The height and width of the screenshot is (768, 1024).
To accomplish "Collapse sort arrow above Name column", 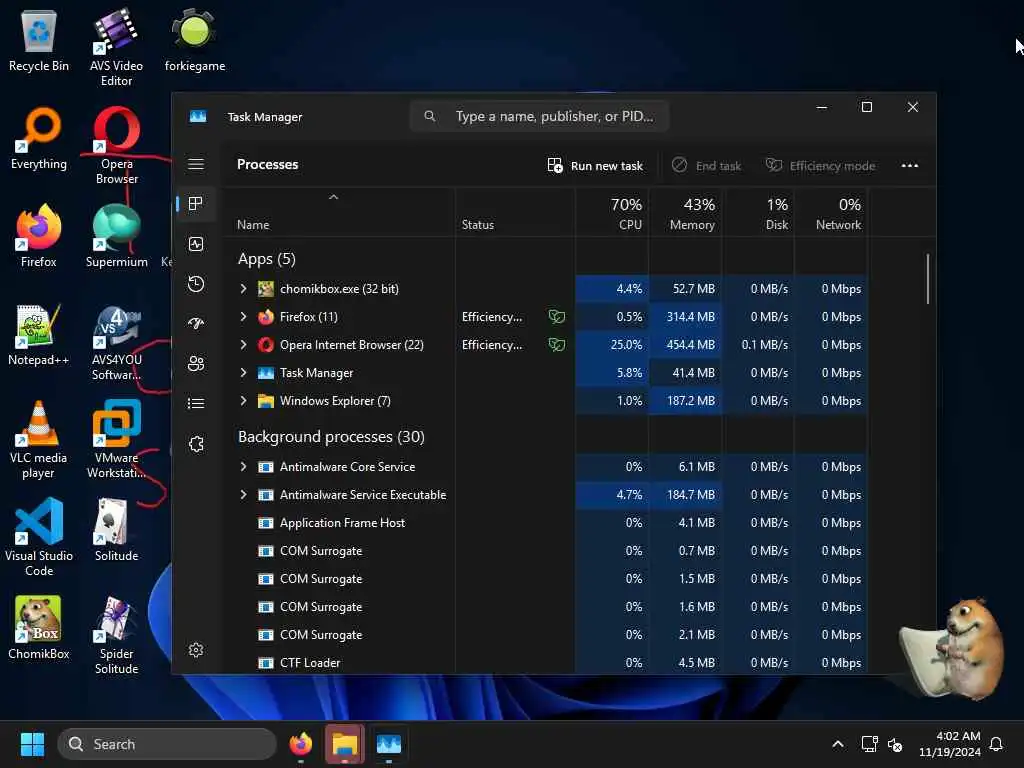I will coord(333,197).
